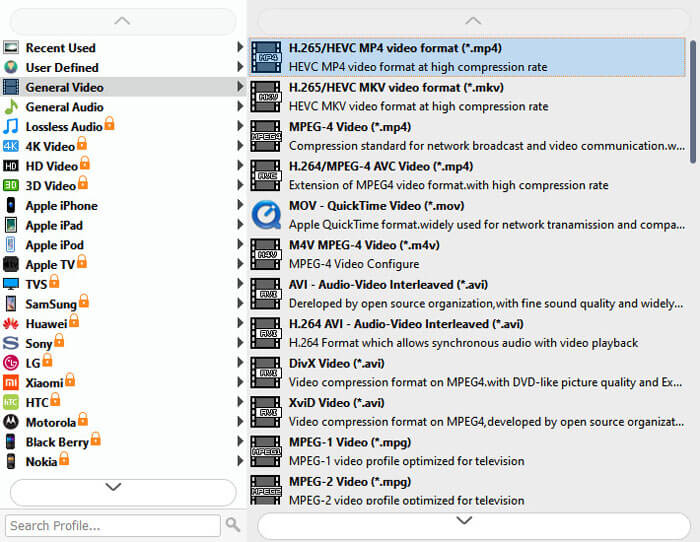The image size is (700, 542).
Task: Expand the Apple iPhone submenu arrow
Action: click(x=240, y=205)
